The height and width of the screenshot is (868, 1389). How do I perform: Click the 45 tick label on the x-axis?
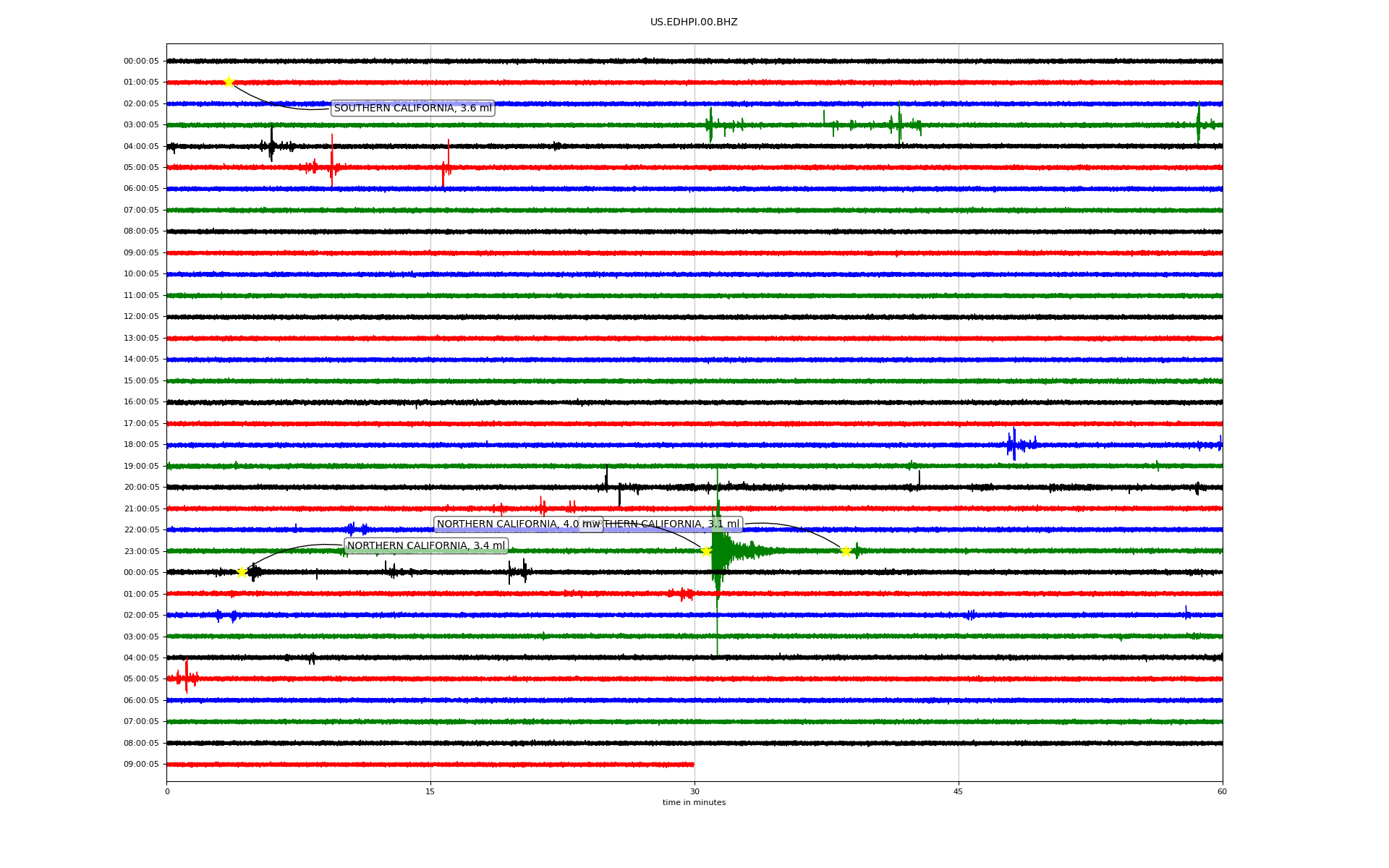[x=958, y=791]
